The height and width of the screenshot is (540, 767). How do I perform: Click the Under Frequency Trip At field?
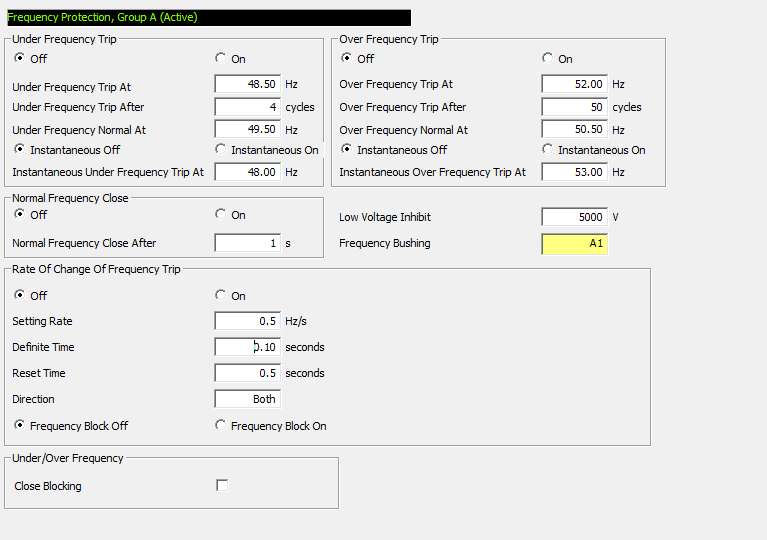point(247,85)
